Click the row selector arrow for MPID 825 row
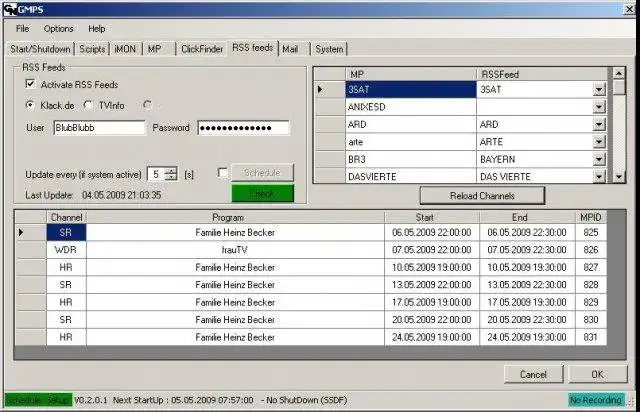Image resolution: width=640 pixels, height=412 pixels. (31, 232)
